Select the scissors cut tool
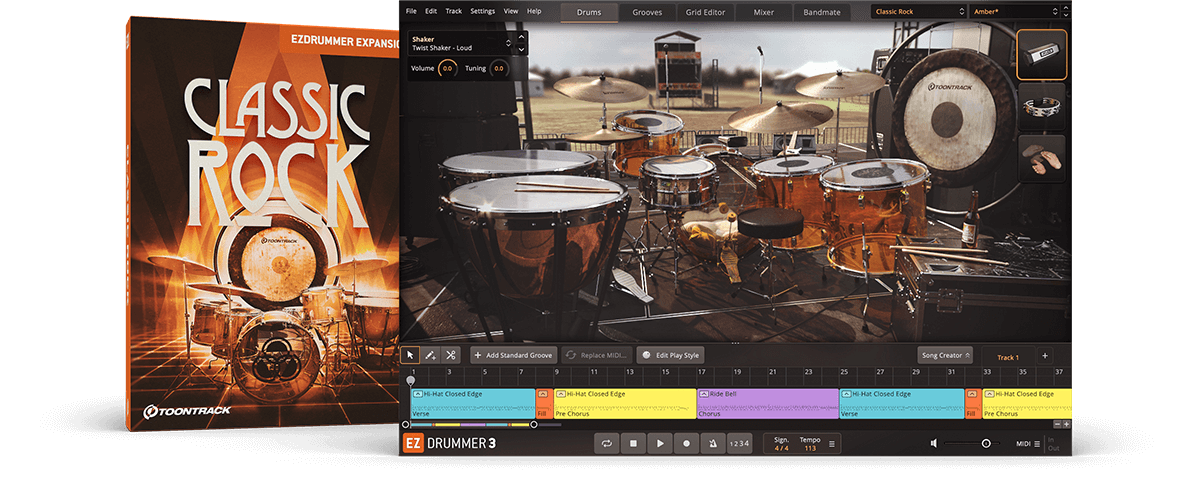This screenshot has width=1200, height=488. click(x=451, y=355)
